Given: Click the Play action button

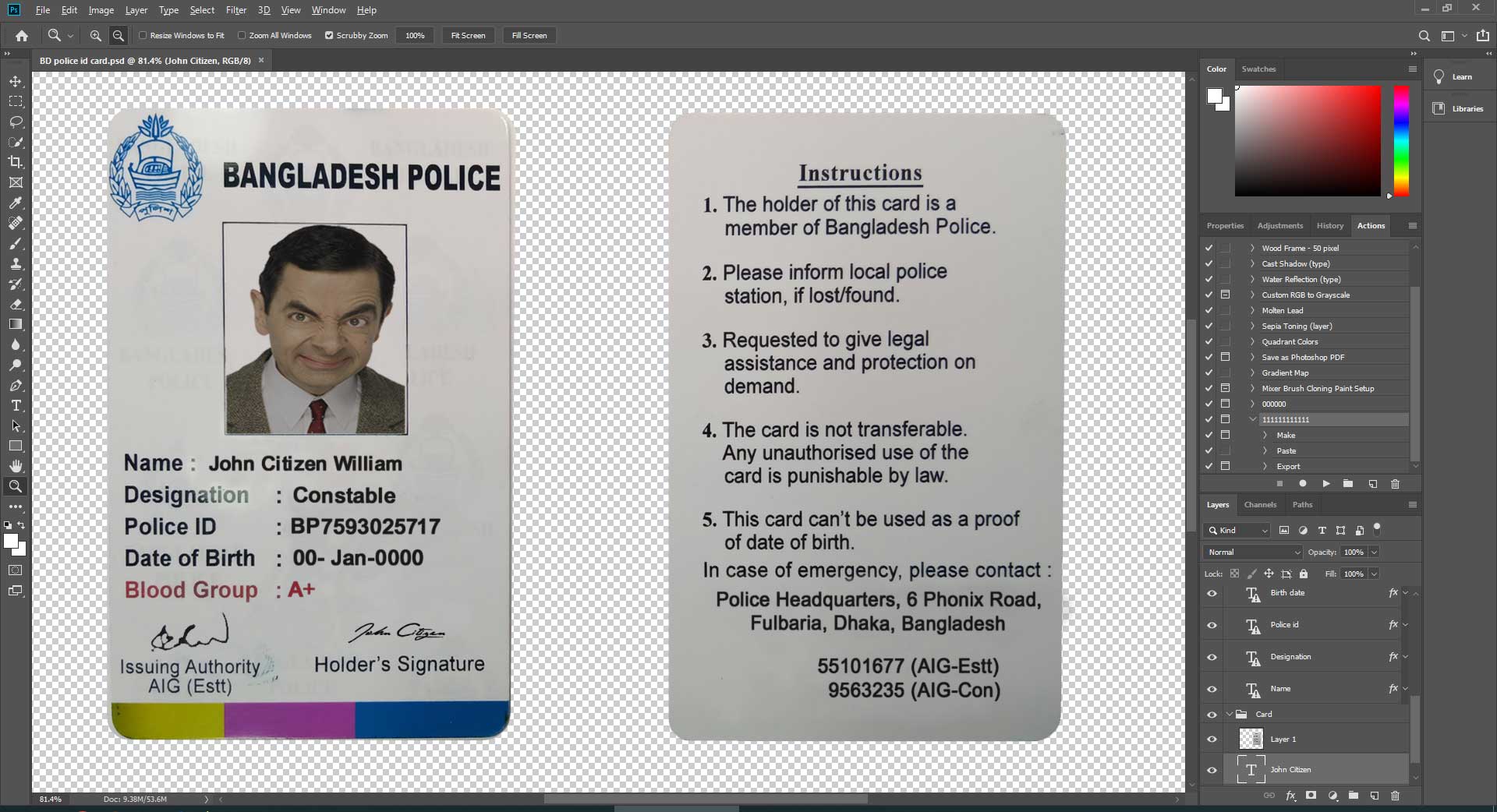Looking at the screenshot, I should [1325, 484].
